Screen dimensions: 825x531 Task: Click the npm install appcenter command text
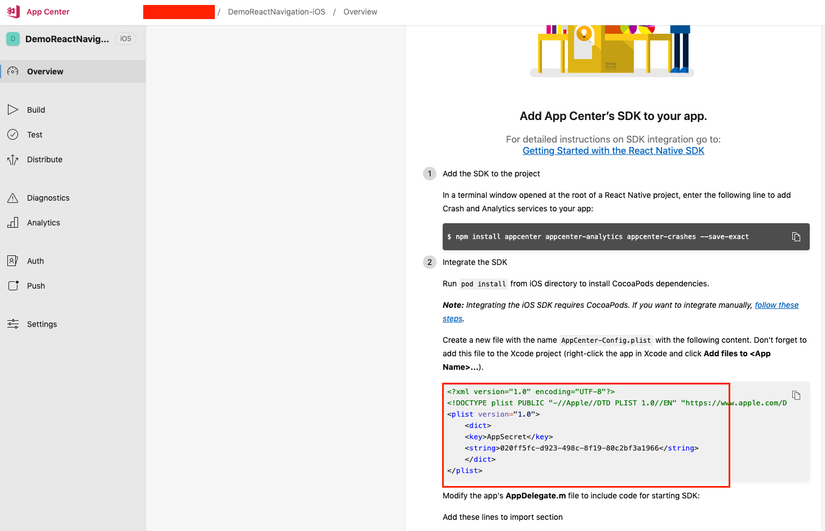(x=598, y=237)
